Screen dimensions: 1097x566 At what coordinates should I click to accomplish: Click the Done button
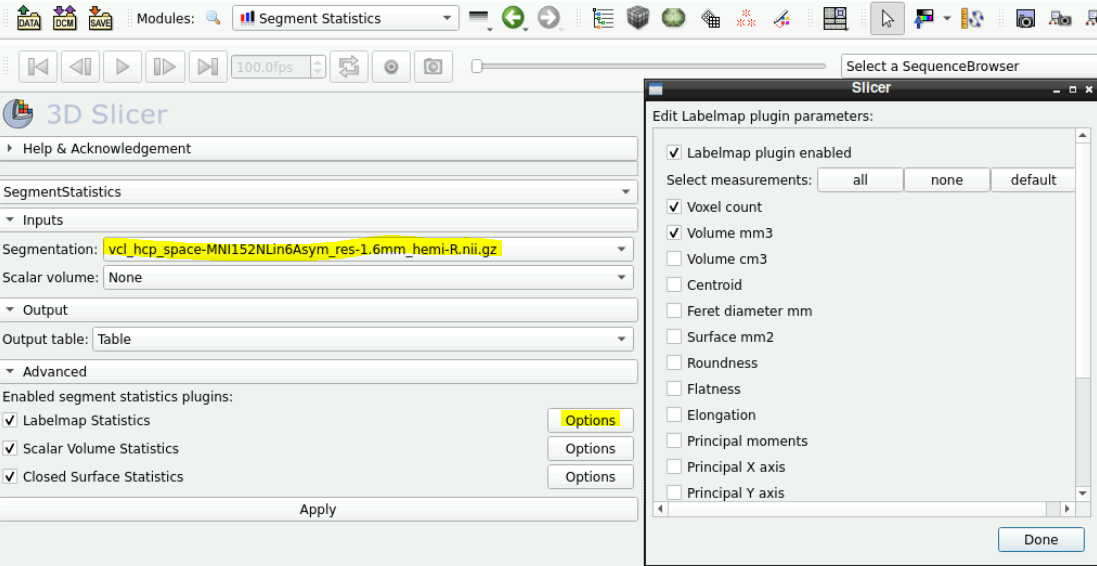click(1040, 539)
